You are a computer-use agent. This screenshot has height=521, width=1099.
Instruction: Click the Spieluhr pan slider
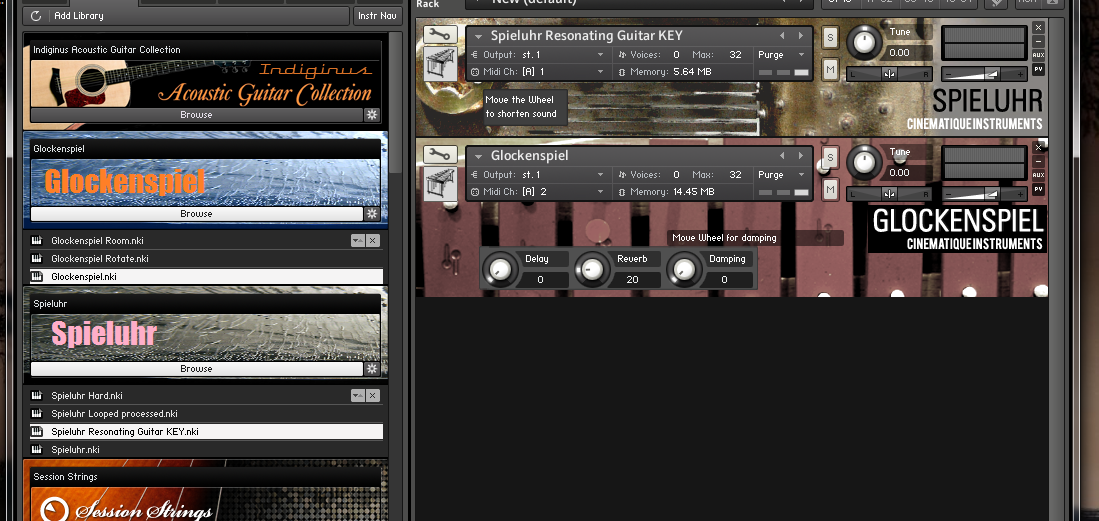coord(889,74)
